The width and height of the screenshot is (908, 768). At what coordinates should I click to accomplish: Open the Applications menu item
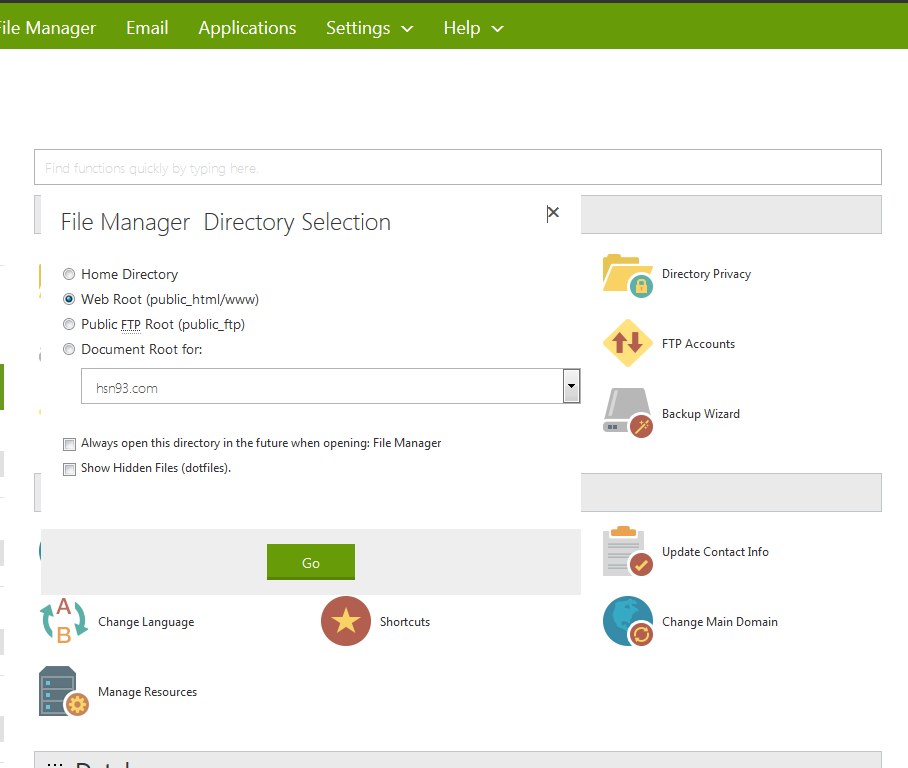pos(247,28)
